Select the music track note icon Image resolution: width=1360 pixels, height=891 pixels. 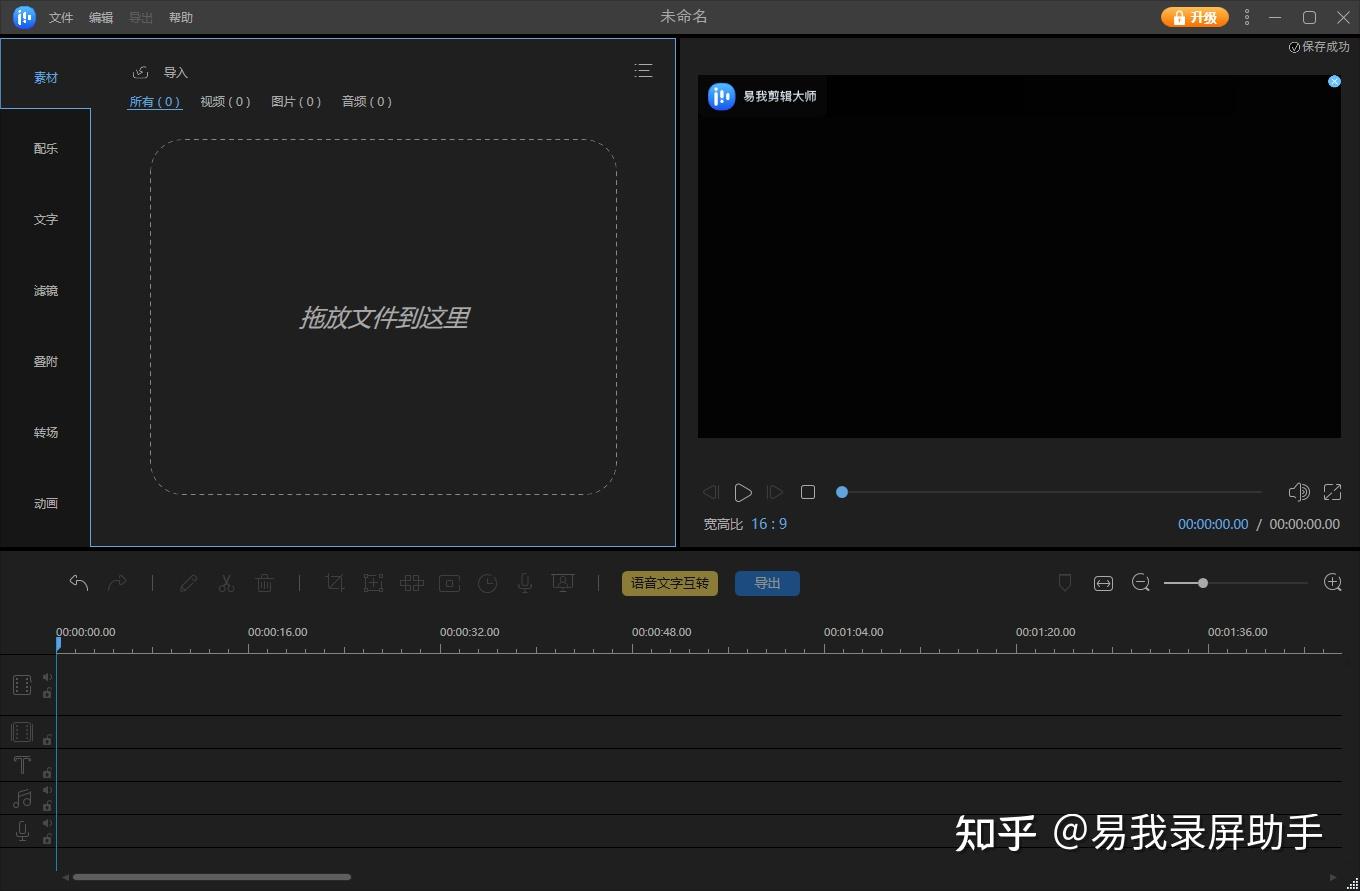[x=22, y=798]
